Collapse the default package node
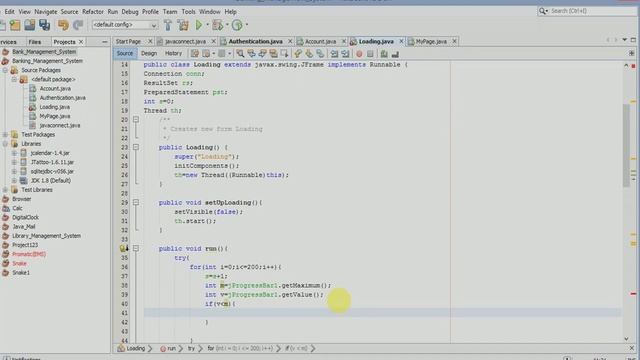 [14, 79]
